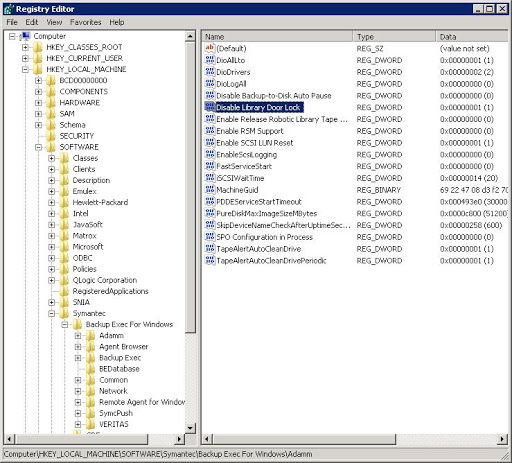
Task: Click the DioDrivers DWORD value icon
Action: tap(210, 72)
